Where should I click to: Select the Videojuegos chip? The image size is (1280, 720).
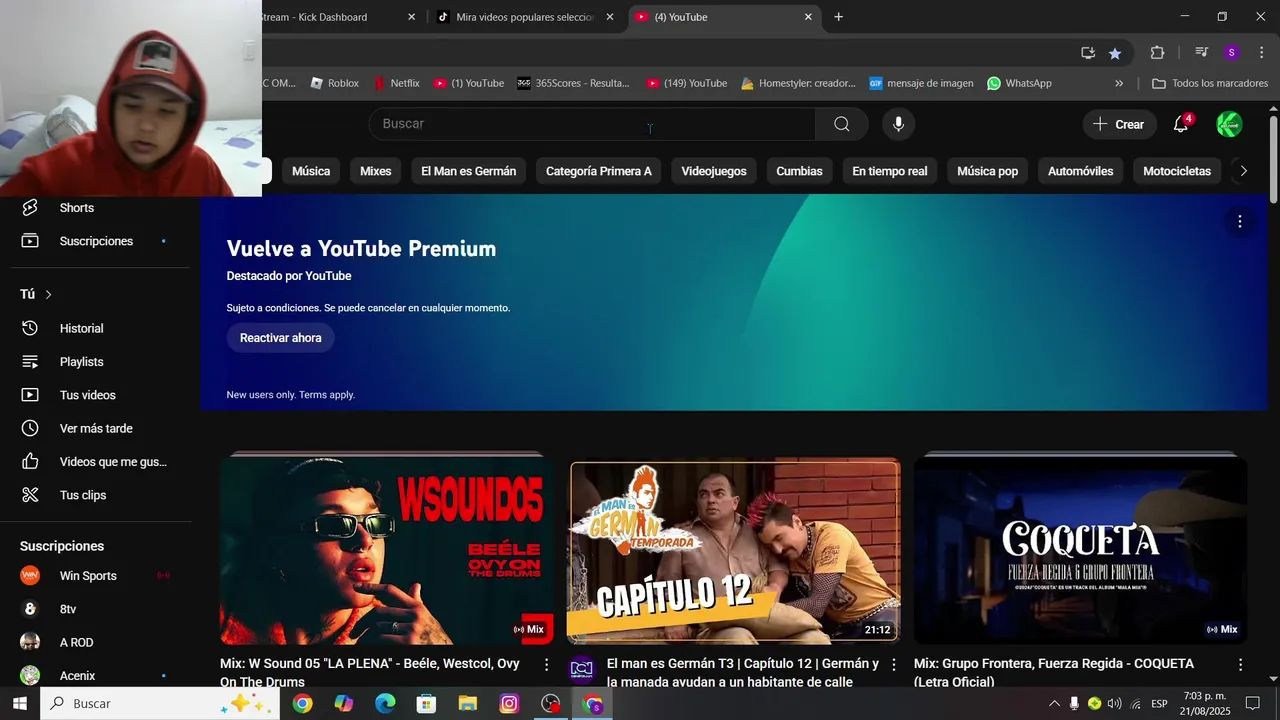[x=714, y=171]
